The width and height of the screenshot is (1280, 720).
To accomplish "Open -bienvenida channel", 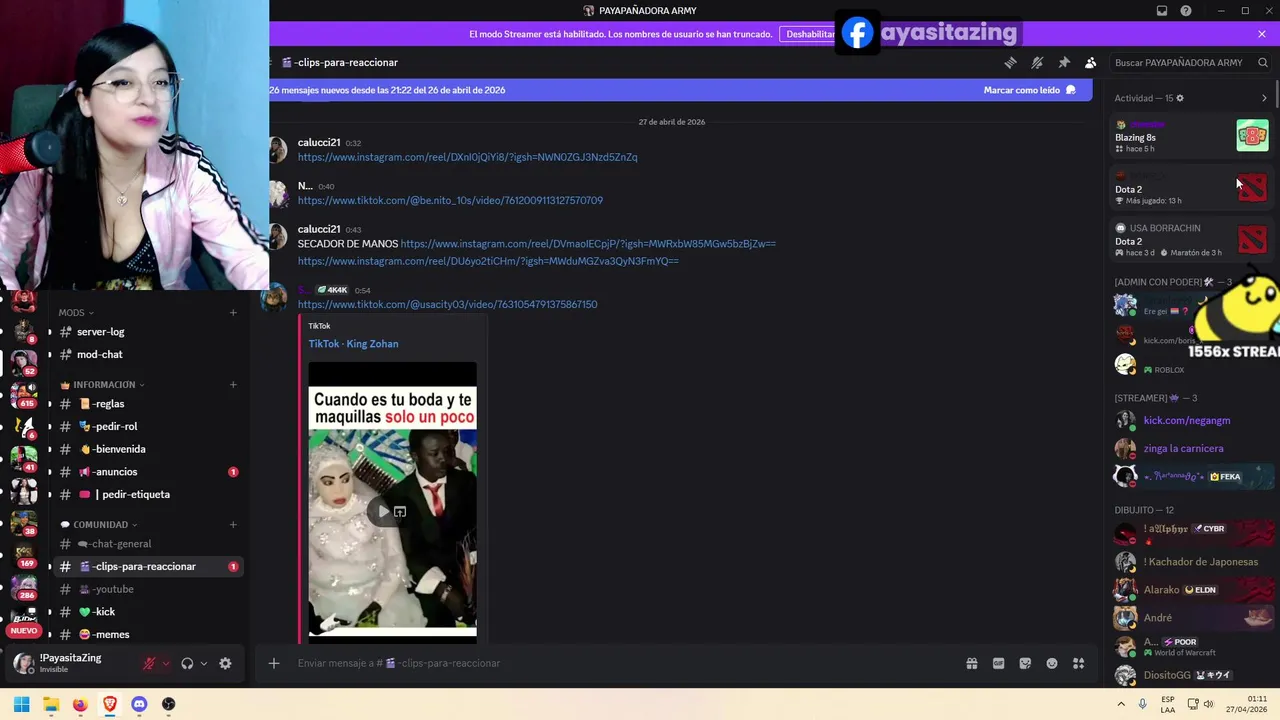I will pos(148,450).
